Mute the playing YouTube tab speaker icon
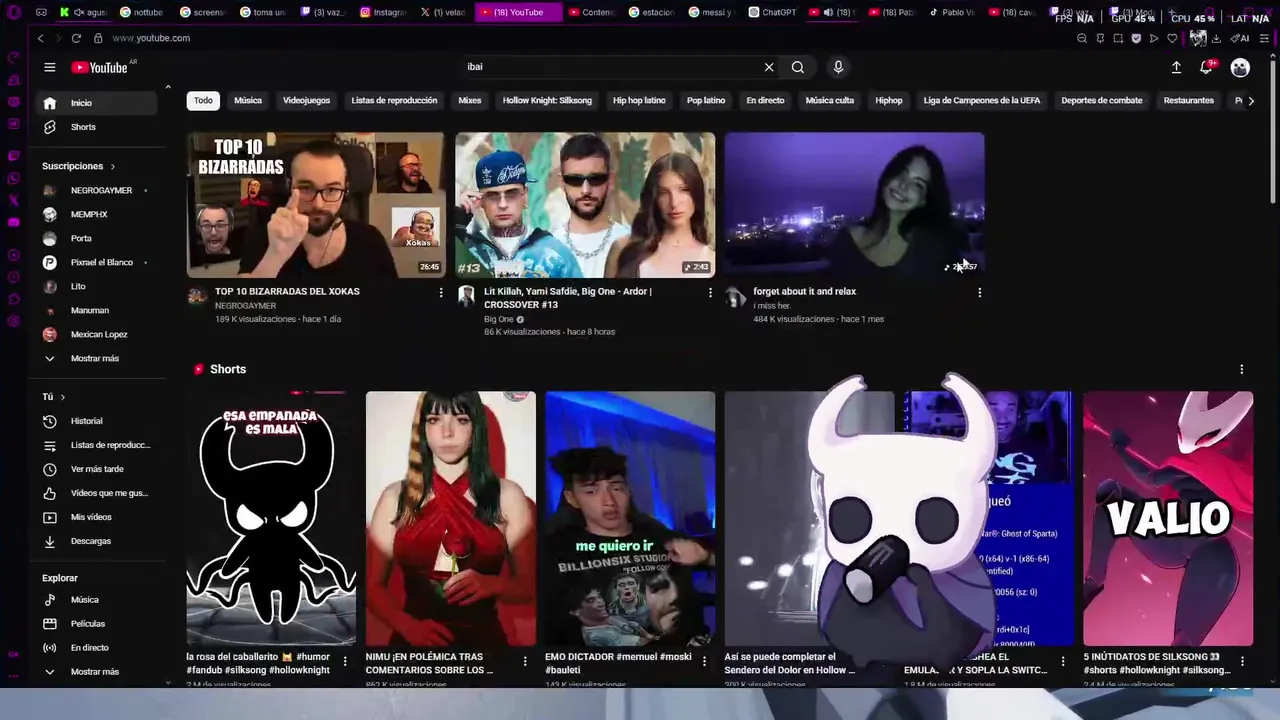Image resolution: width=1280 pixels, height=720 pixels. click(828, 12)
